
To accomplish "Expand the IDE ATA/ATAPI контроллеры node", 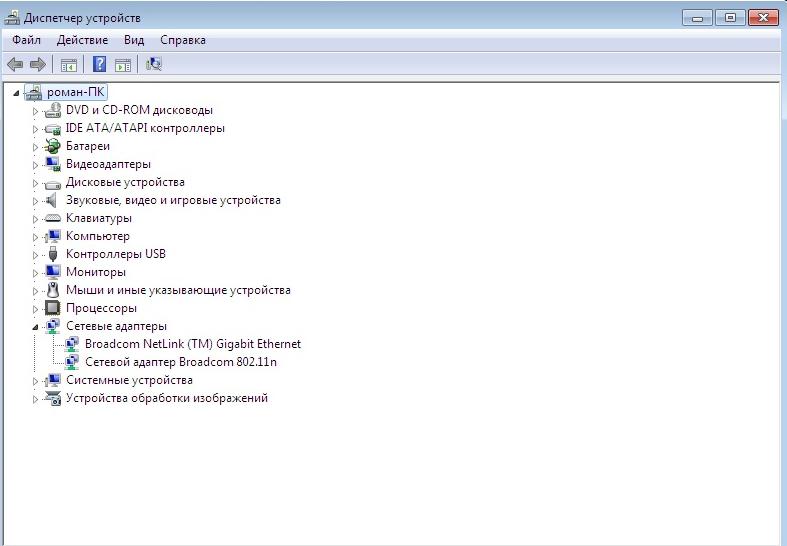I will pos(35,129).
